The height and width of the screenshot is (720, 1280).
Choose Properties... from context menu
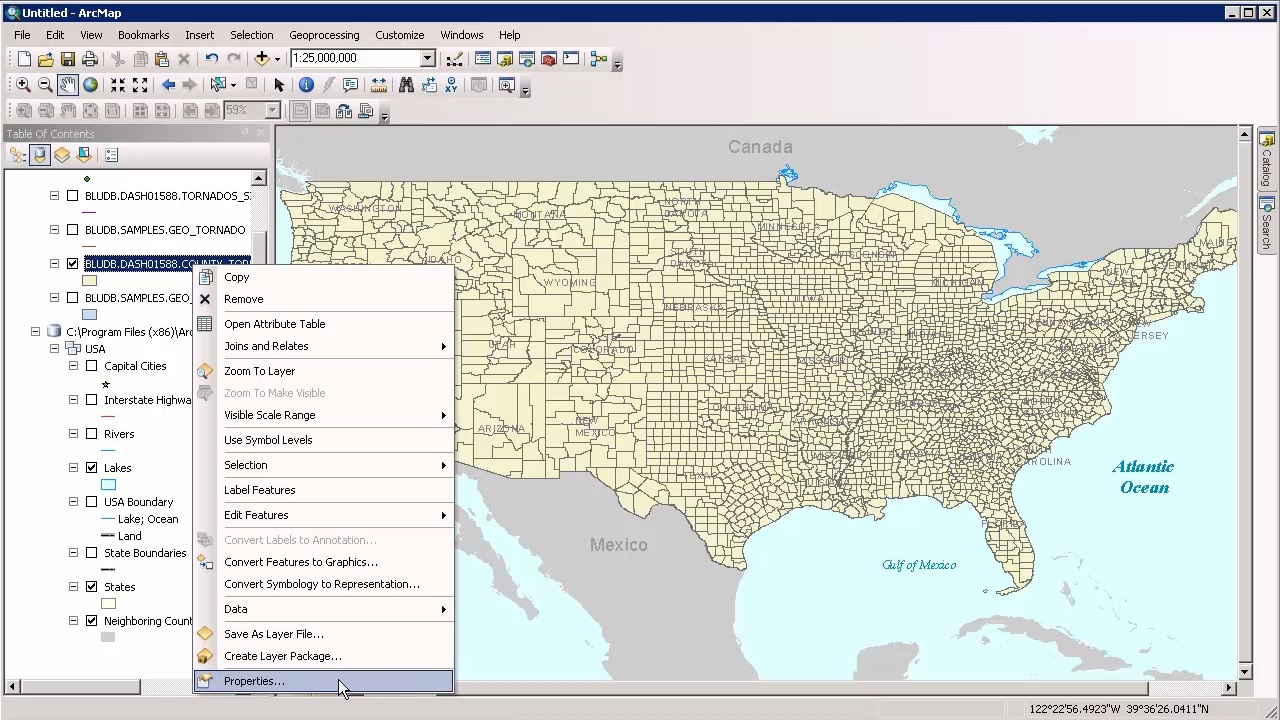coord(323,681)
